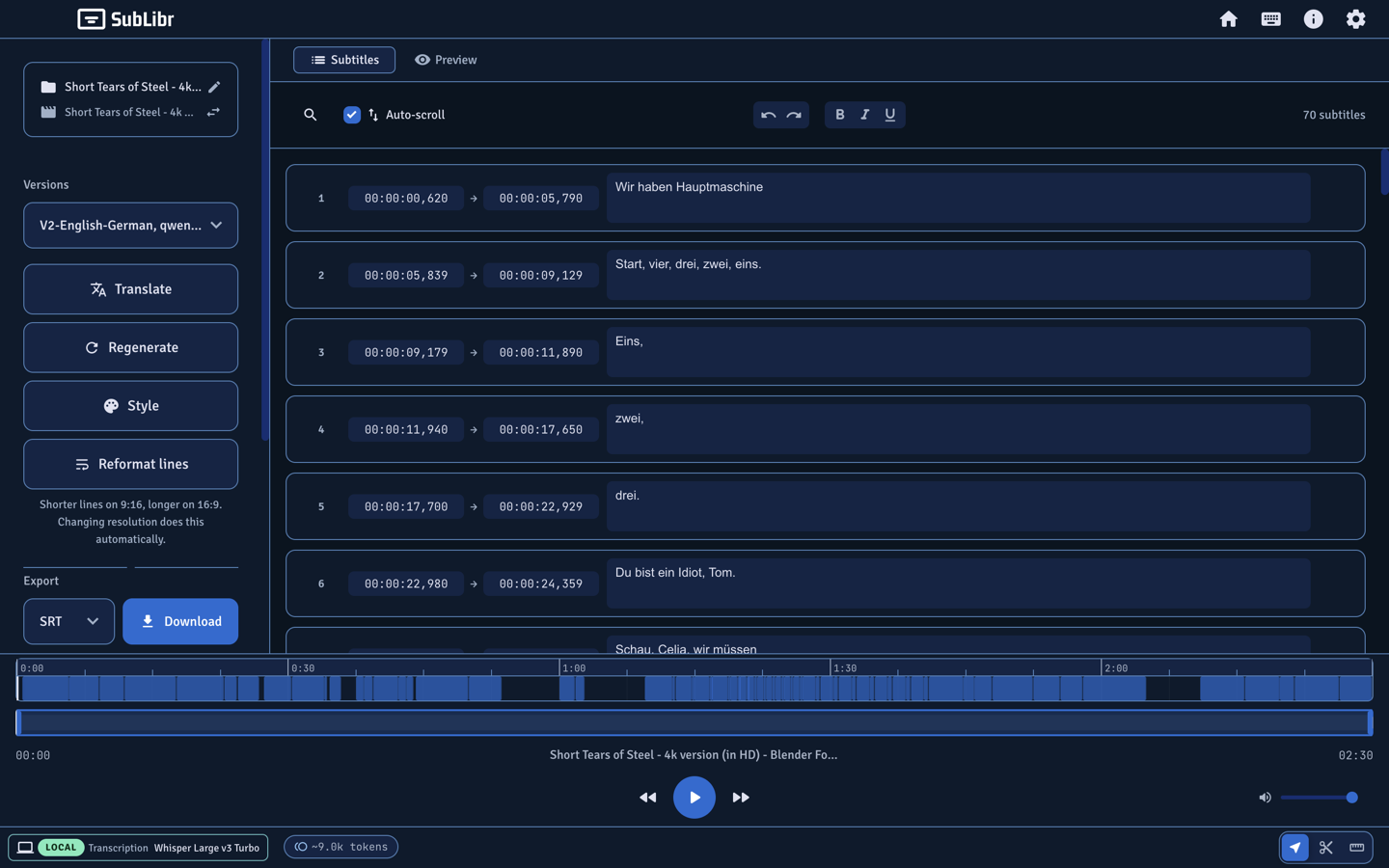Screen dimensions: 1389x868
Task: Select the pointer tool in timeline tools
Action: pyautogui.click(x=1294, y=847)
